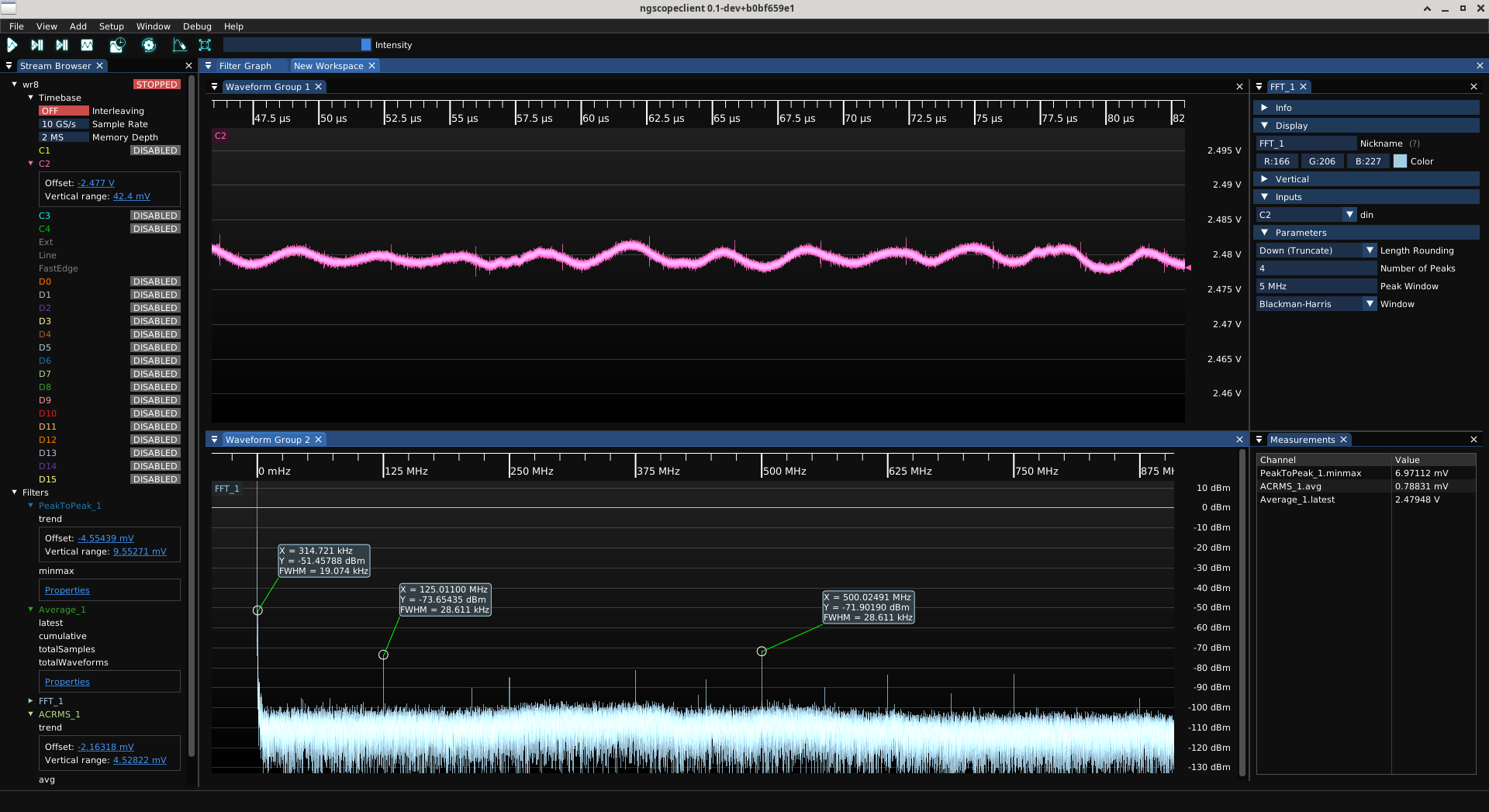Enable digital channel D0
Screen dimensions: 1489x812
[x=155, y=282]
